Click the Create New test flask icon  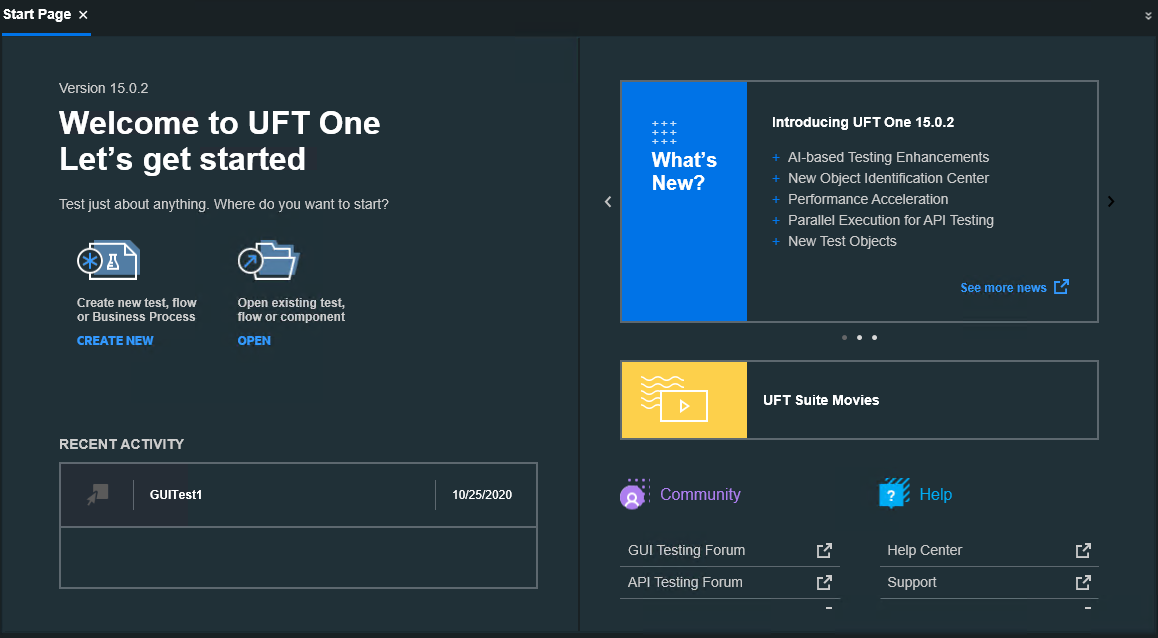pyautogui.click(x=108, y=262)
